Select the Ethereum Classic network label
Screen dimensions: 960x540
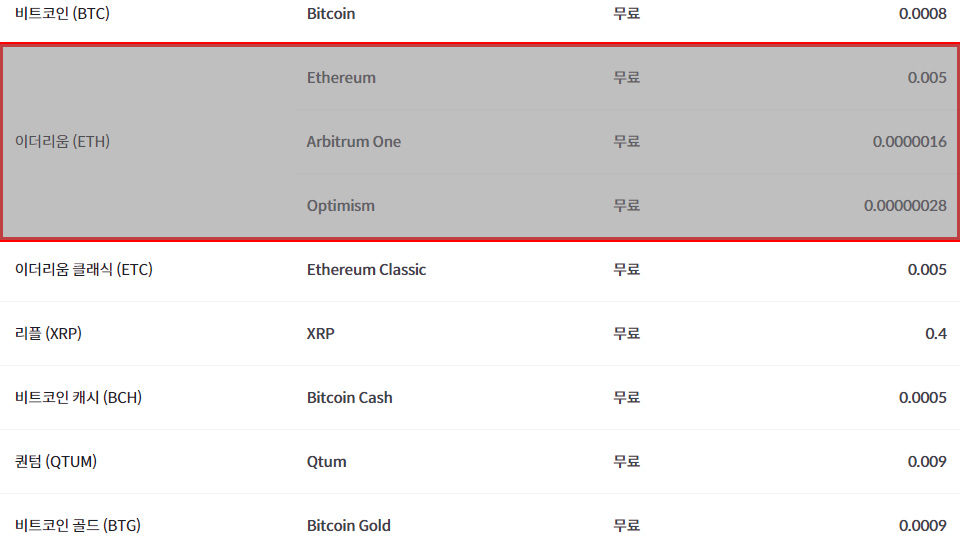click(366, 270)
